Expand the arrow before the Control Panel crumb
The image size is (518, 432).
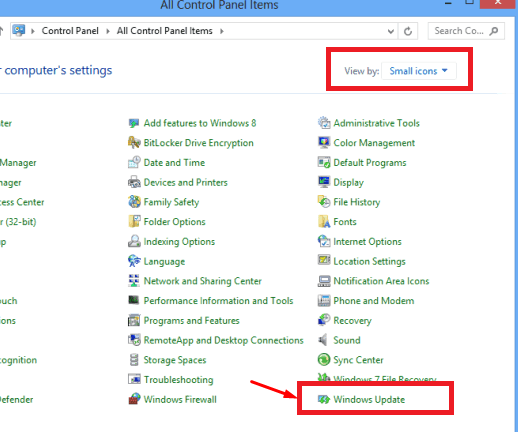(33, 31)
